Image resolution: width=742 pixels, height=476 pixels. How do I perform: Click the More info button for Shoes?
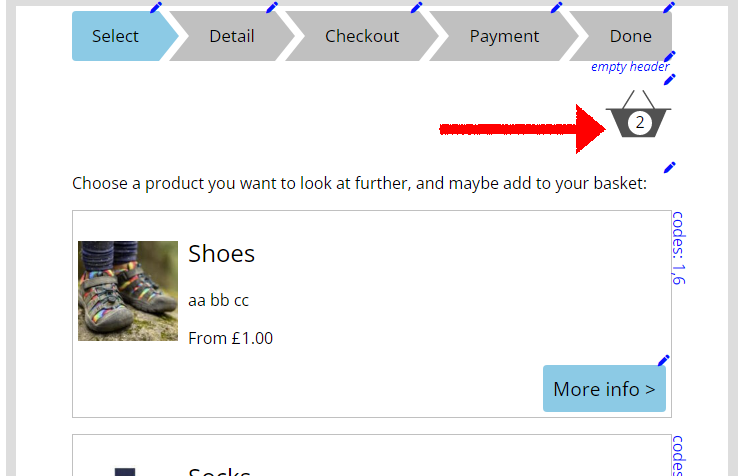pyautogui.click(x=604, y=388)
